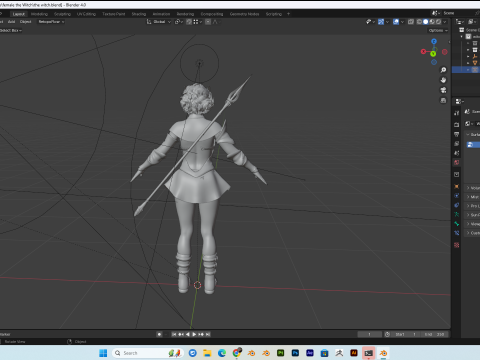Click End 250 frame field

(x=435, y=334)
